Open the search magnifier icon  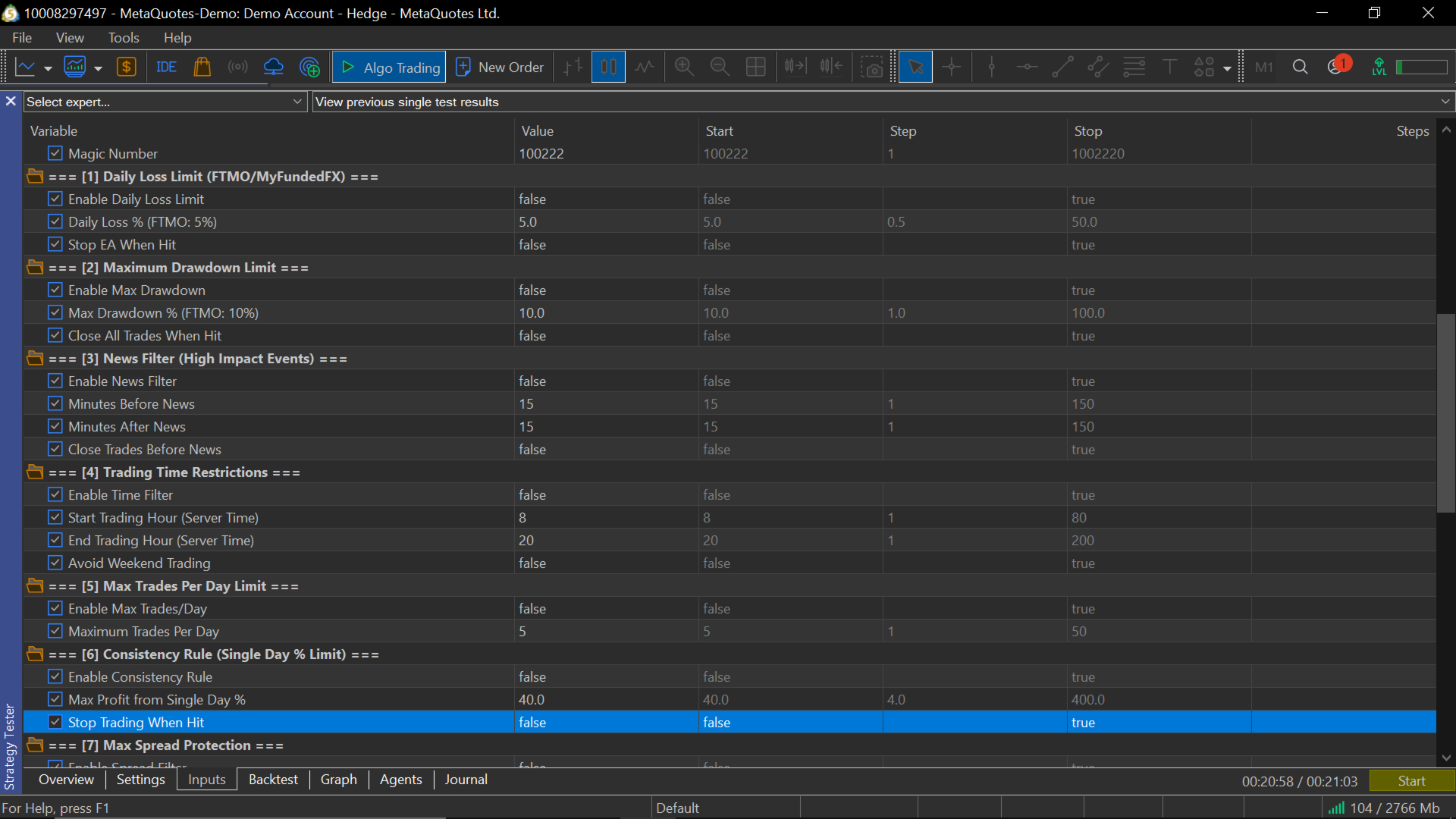tap(1300, 67)
